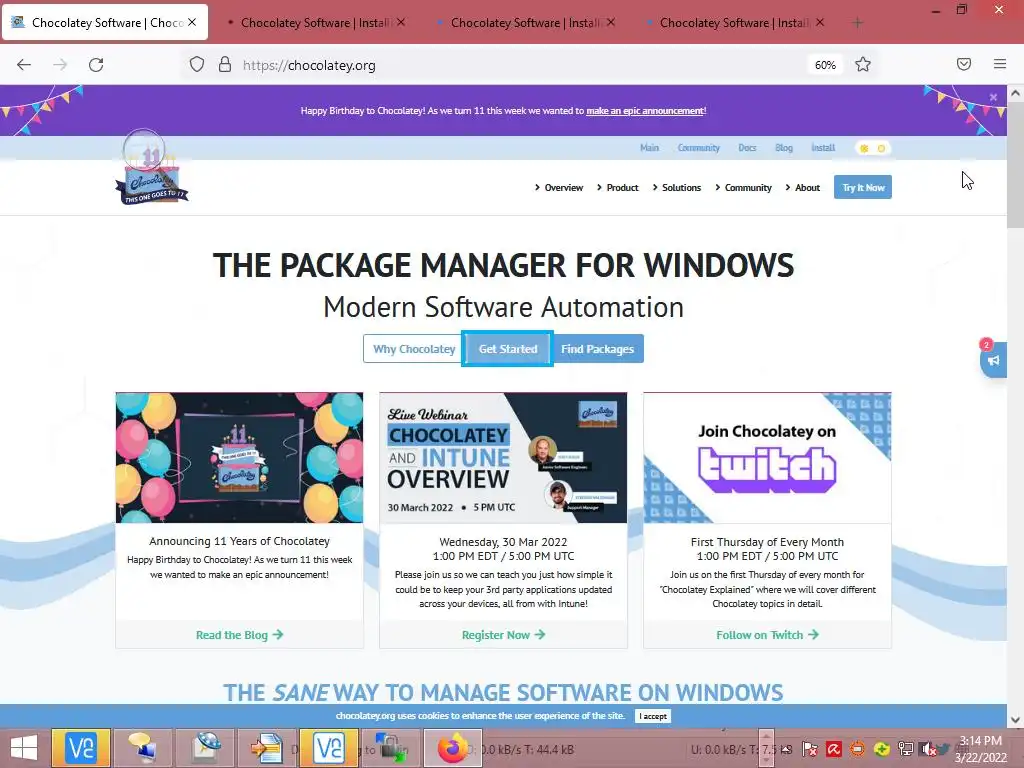Open the document-with-arrow taskbar icon
Image resolution: width=1024 pixels, height=768 pixels.
pyautogui.click(x=268, y=748)
